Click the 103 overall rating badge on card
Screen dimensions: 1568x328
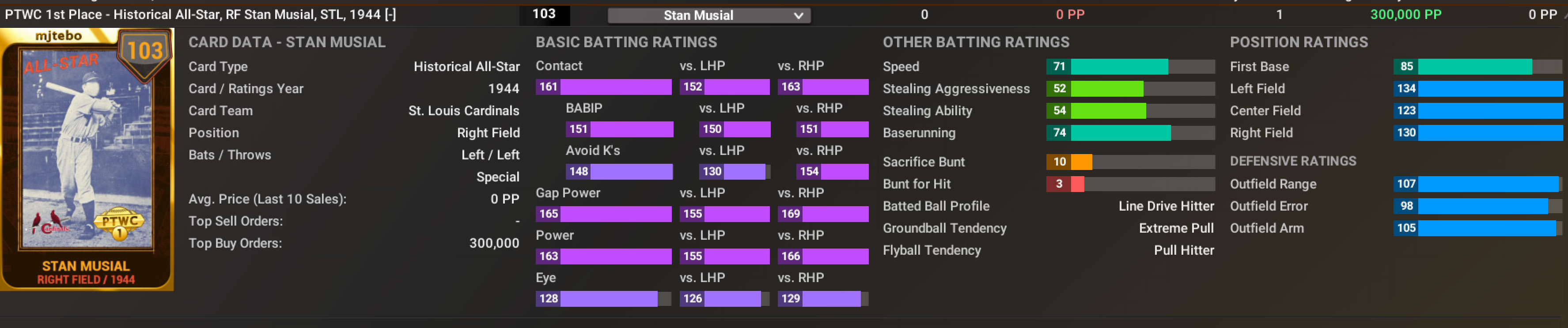[x=144, y=52]
